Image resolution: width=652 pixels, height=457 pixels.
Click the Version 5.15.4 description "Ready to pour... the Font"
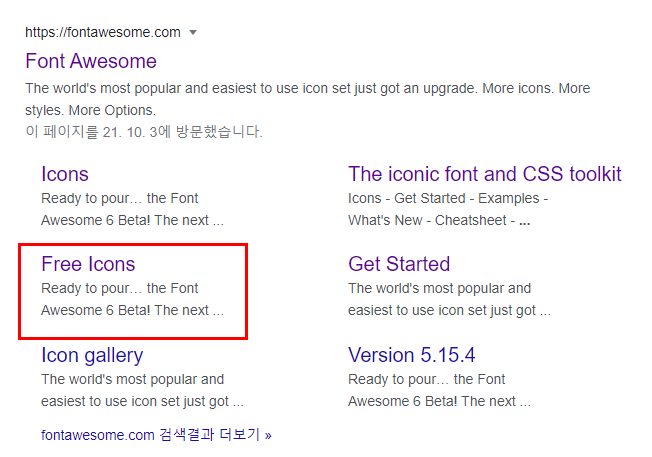pyautogui.click(x=427, y=379)
